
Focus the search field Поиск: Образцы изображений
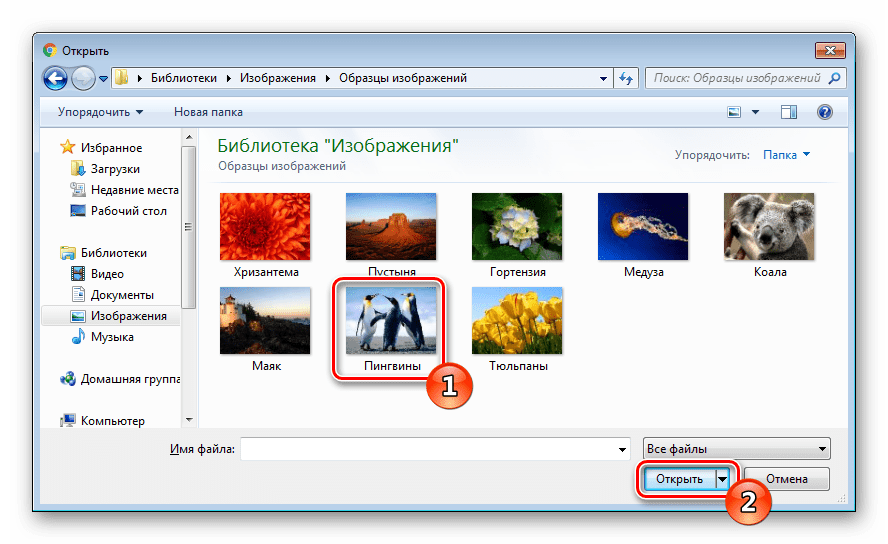(736, 78)
